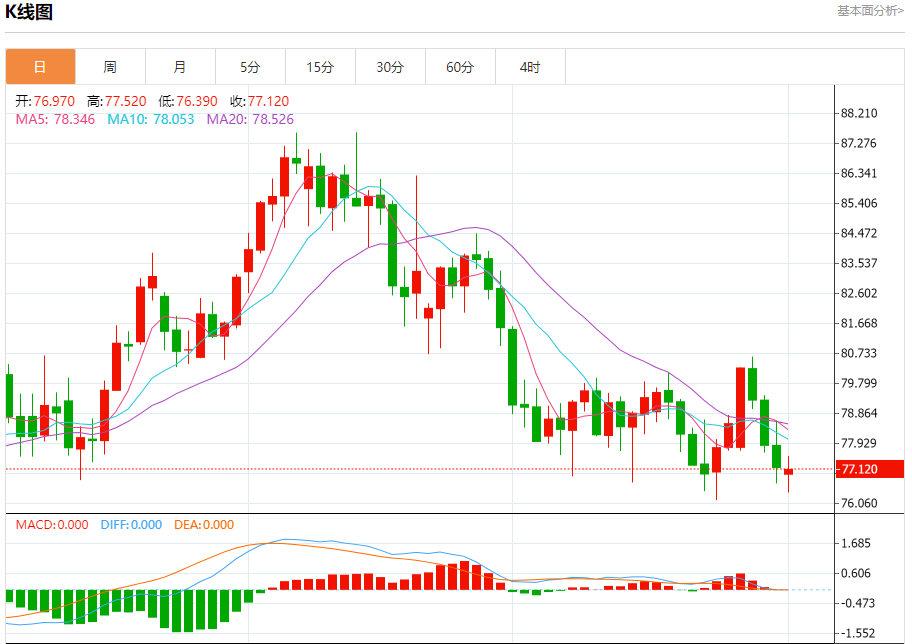Click the DEA:0.000 indicator label
Image resolution: width=912 pixels, height=644 pixels.
(x=204, y=525)
